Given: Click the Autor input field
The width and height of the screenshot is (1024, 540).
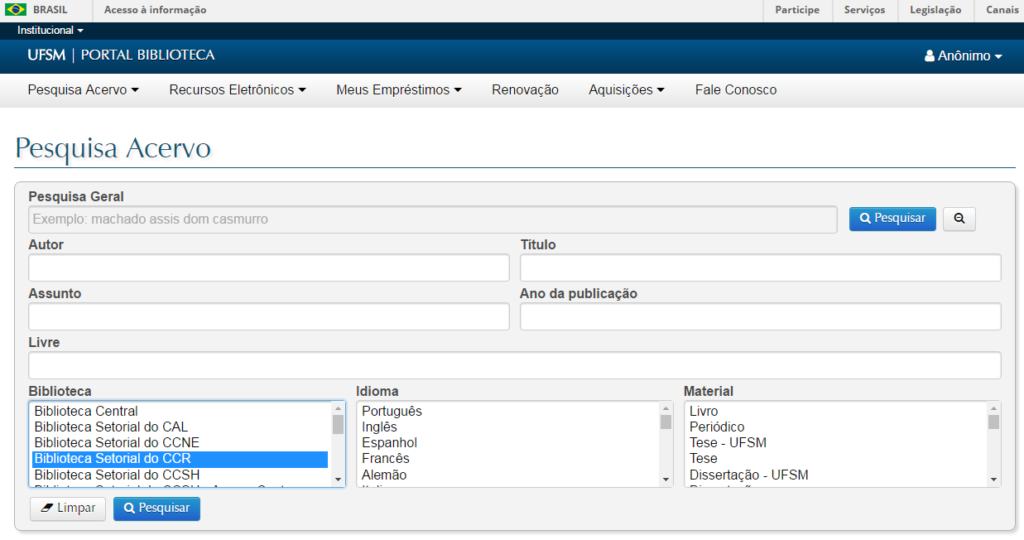Looking at the screenshot, I should 268,268.
